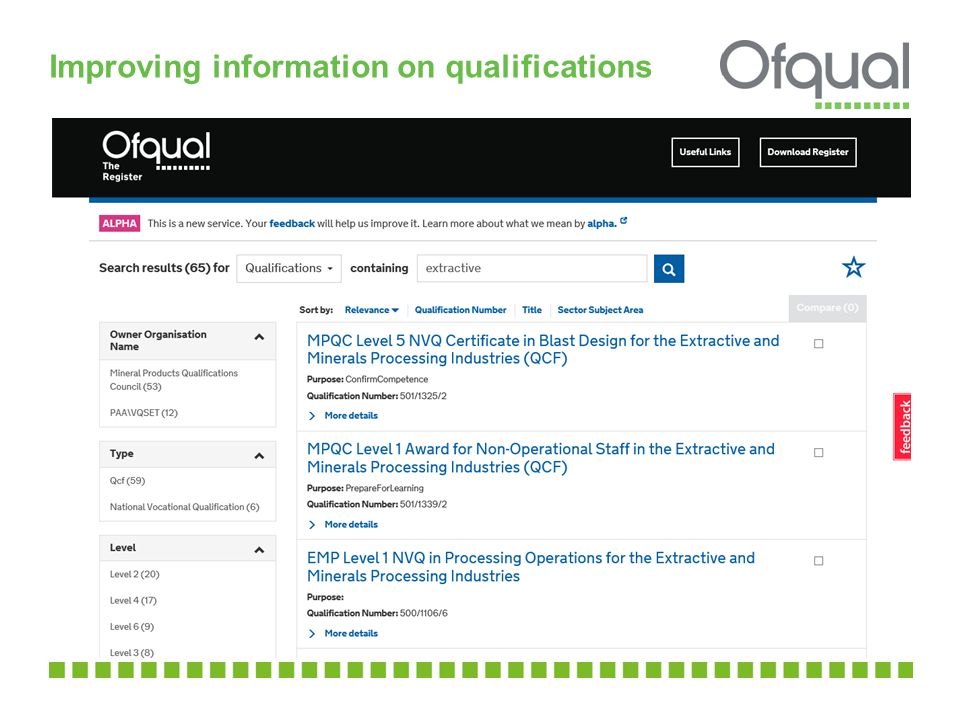Sort by Qualification Number
The width and height of the screenshot is (960, 720).
pos(460,310)
